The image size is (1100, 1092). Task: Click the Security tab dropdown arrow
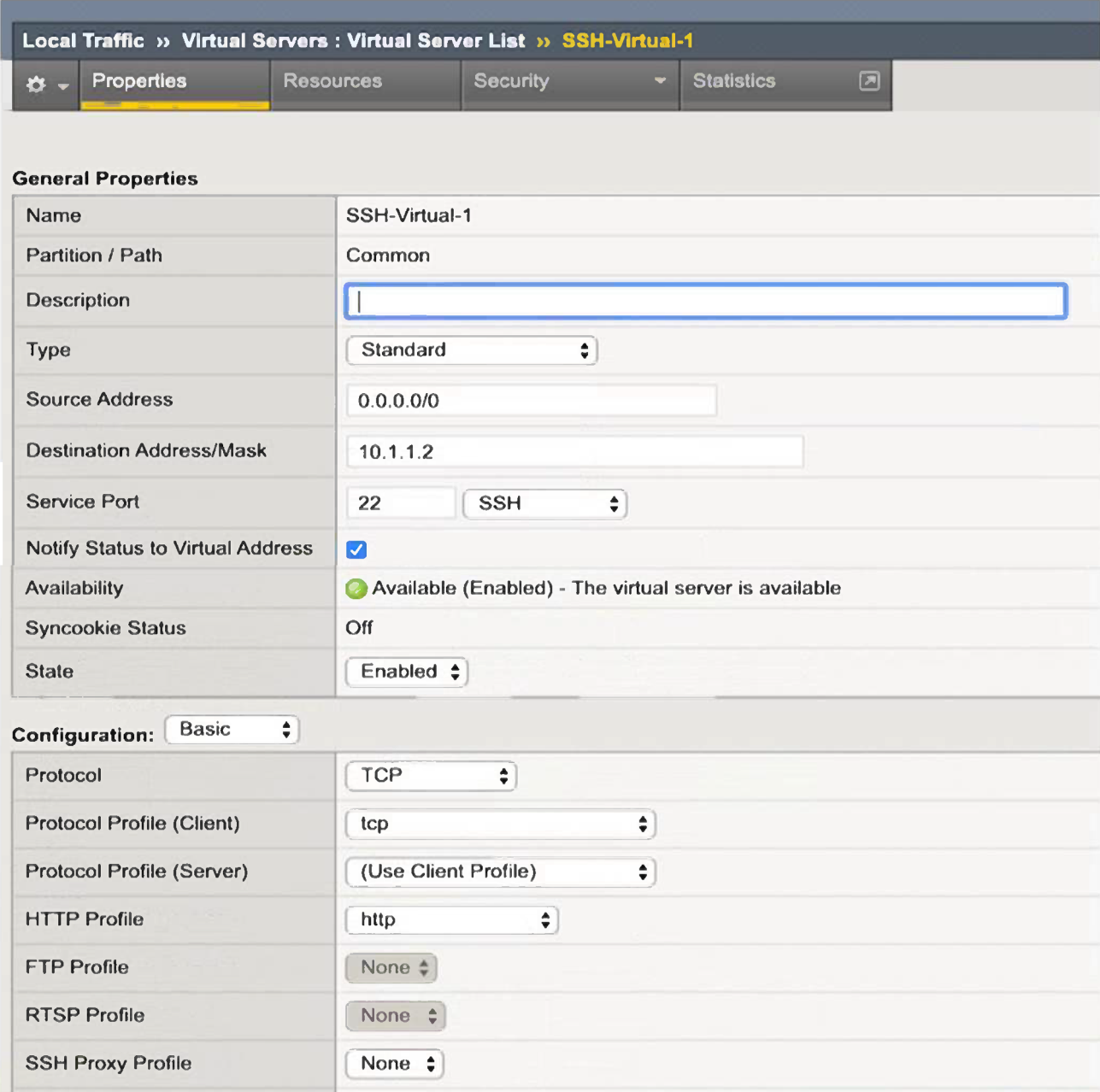pos(660,81)
